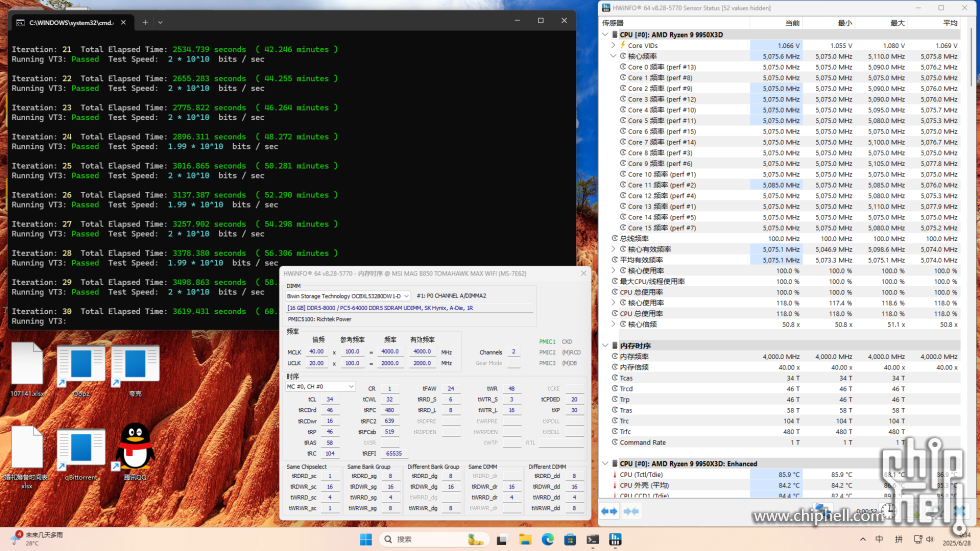Open Microsoft Store from the taskbar
The height and width of the screenshot is (551, 980).
tap(570, 540)
